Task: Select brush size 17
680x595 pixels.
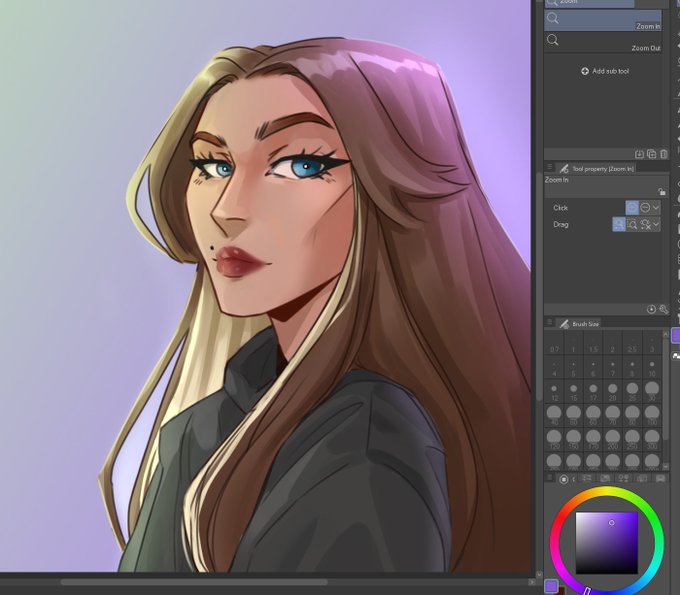Action: coord(593,392)
